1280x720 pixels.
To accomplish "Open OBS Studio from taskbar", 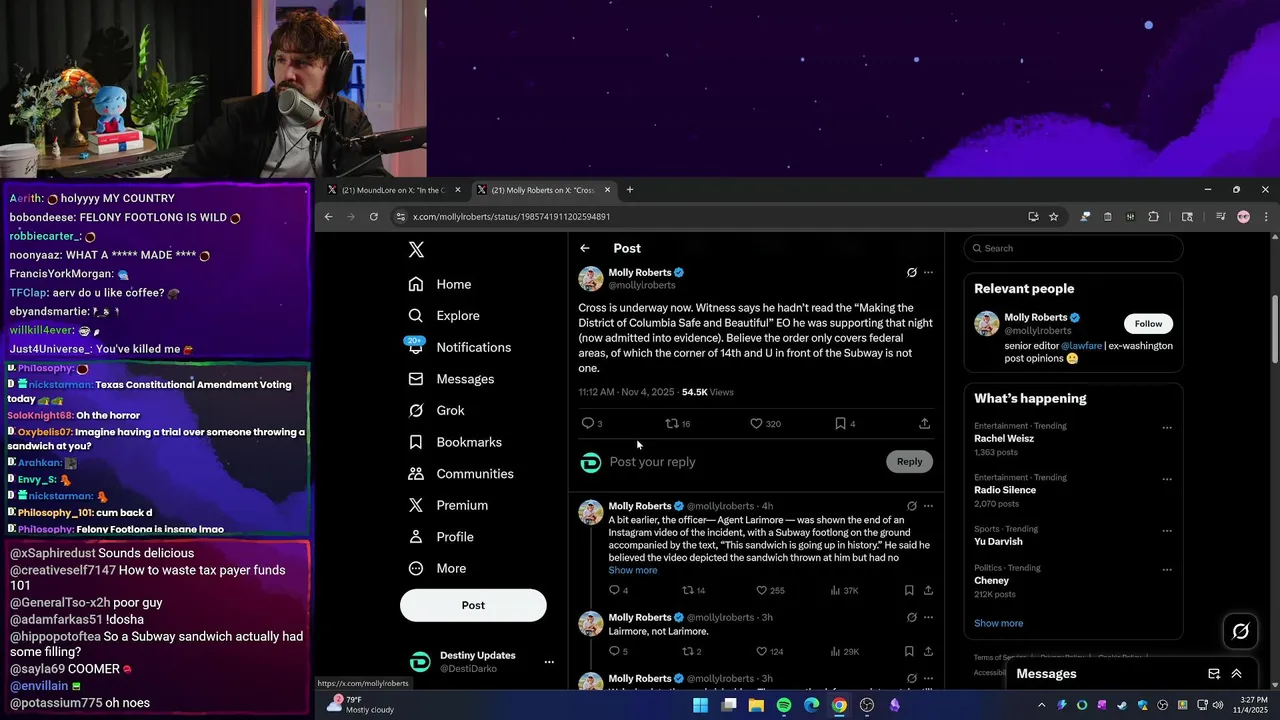I will pyautogui.click(x=867, y=705).
